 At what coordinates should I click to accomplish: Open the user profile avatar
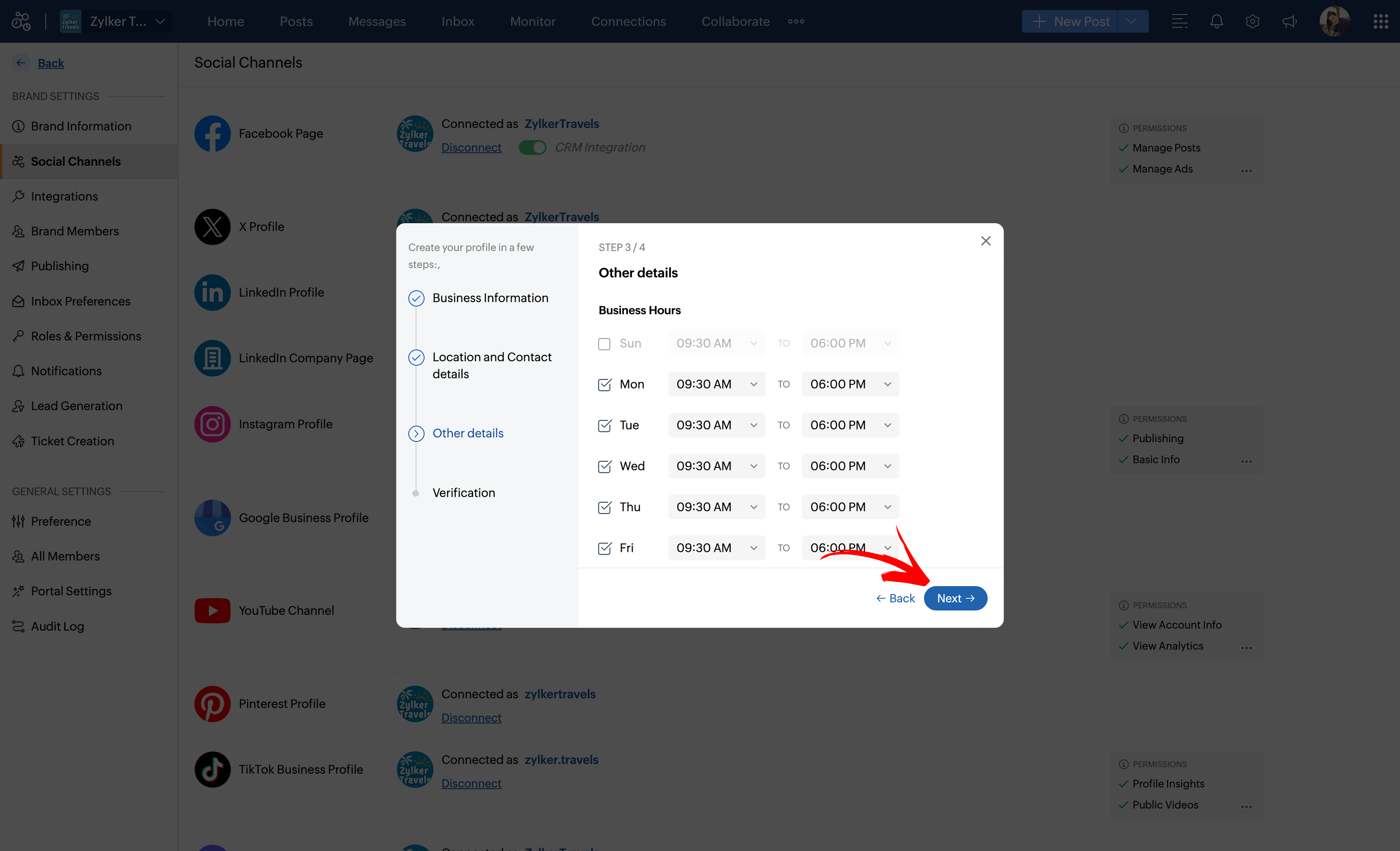coord(1334,22)
